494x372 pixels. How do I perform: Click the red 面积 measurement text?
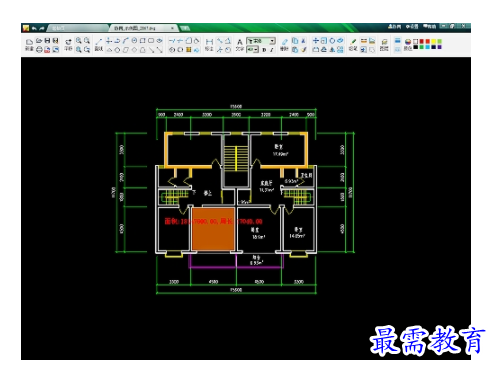[x=213, y=221]
